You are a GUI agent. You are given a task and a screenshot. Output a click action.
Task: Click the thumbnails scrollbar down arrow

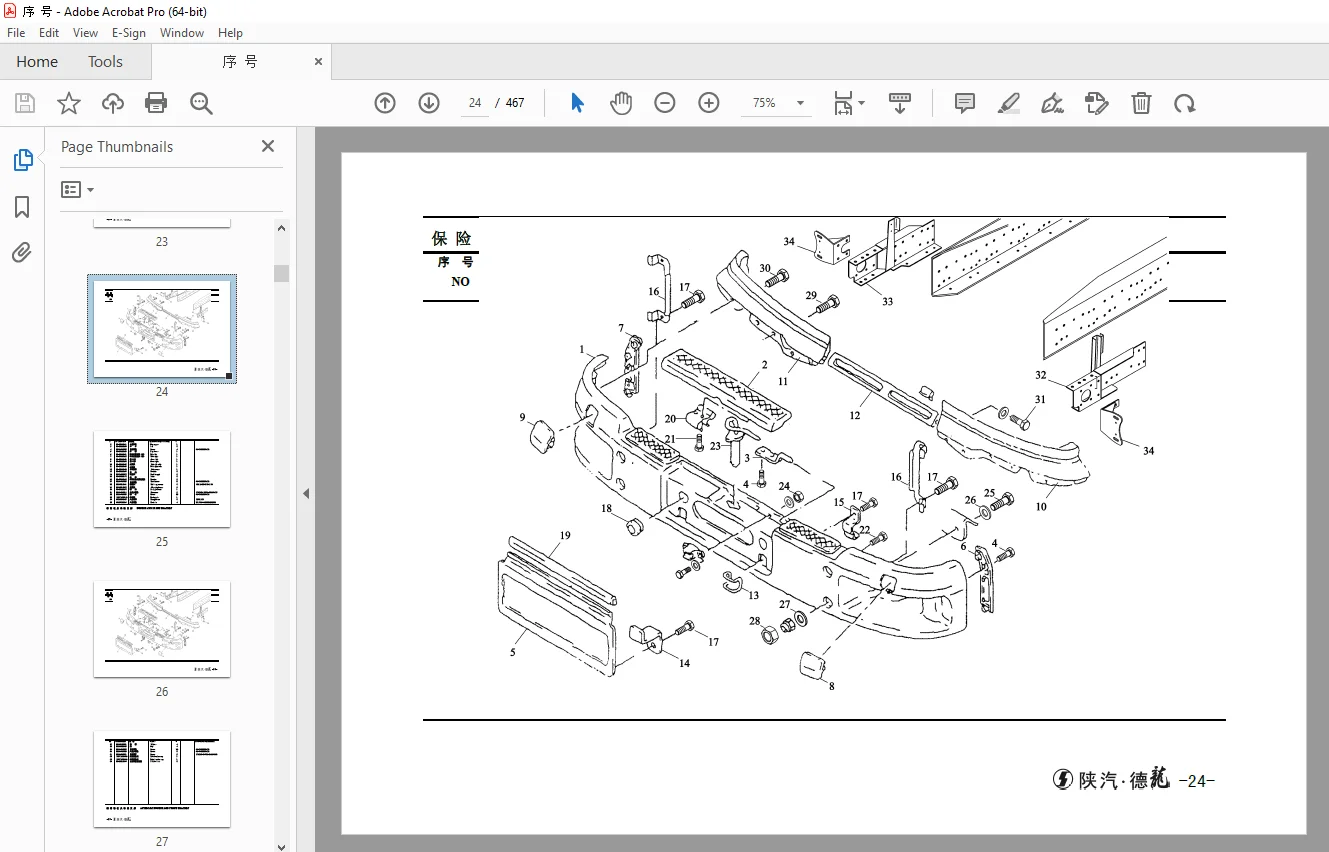pos(282,845)
